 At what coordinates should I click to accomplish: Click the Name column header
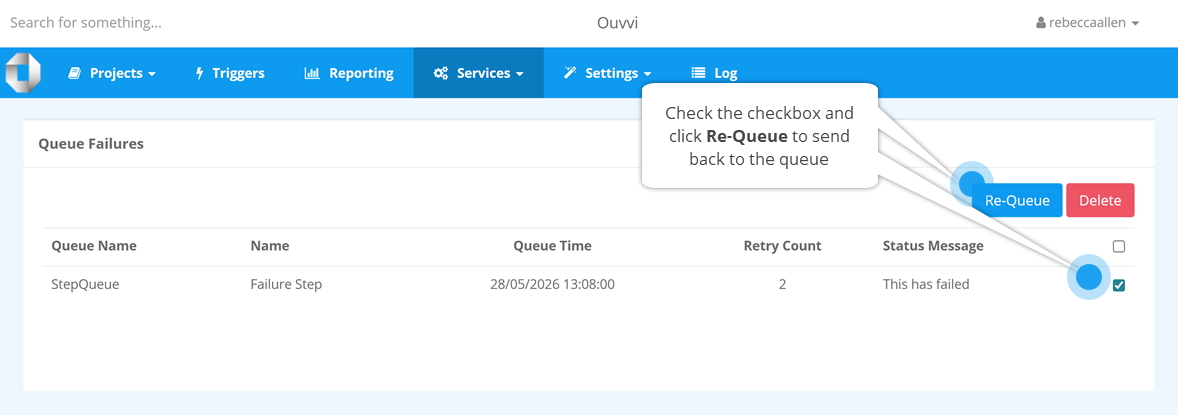point(270,246)
